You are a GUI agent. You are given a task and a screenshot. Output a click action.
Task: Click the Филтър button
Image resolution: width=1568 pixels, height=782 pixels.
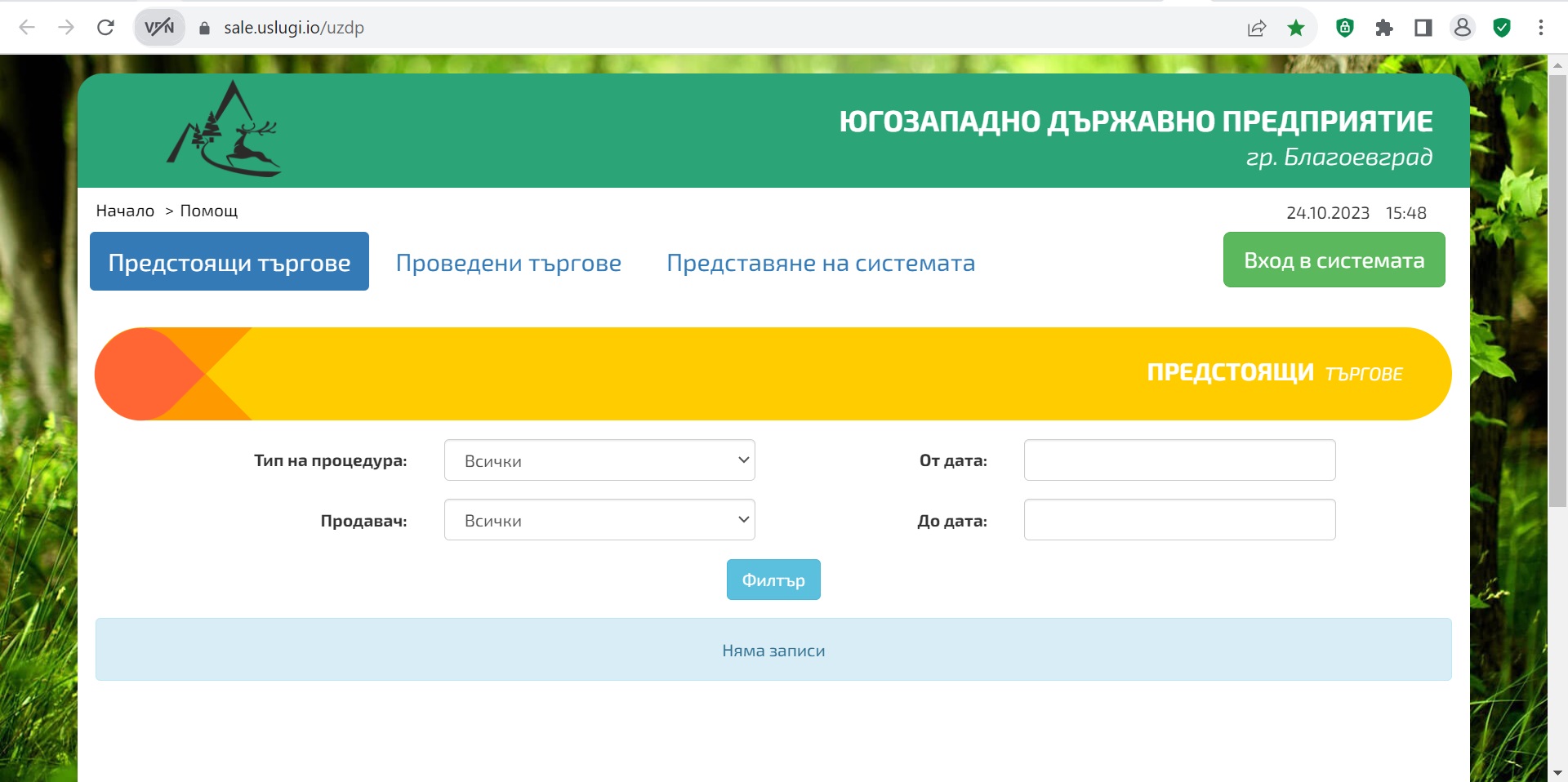773,580
